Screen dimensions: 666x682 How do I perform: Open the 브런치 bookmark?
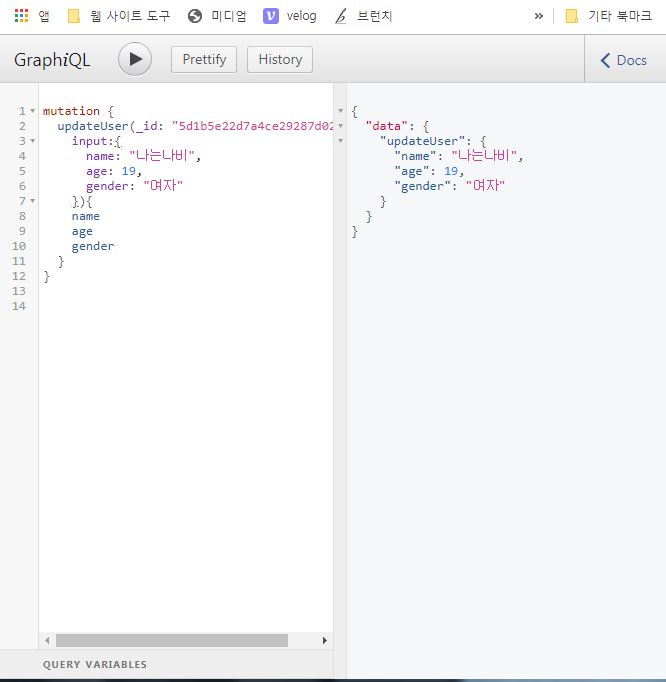click(364, 16)
